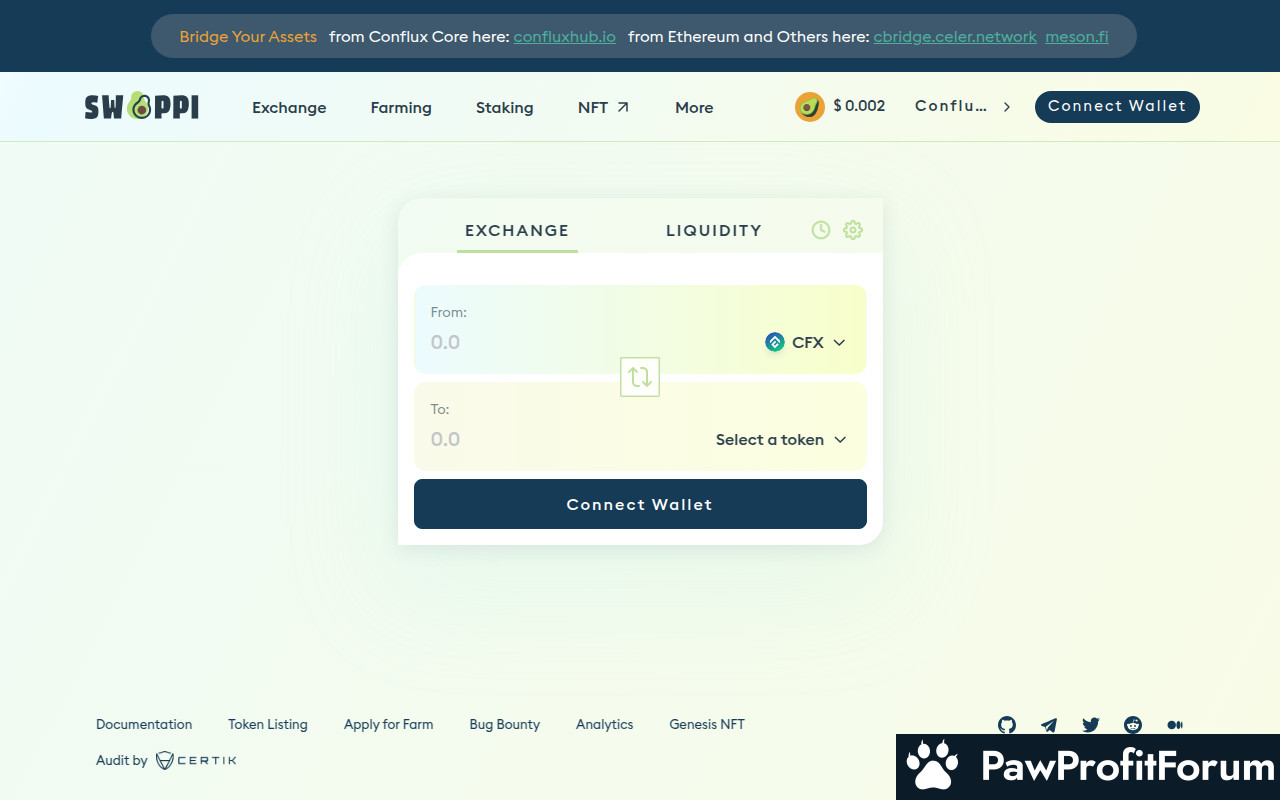Open the Apply for Farm link

[389, 724]
